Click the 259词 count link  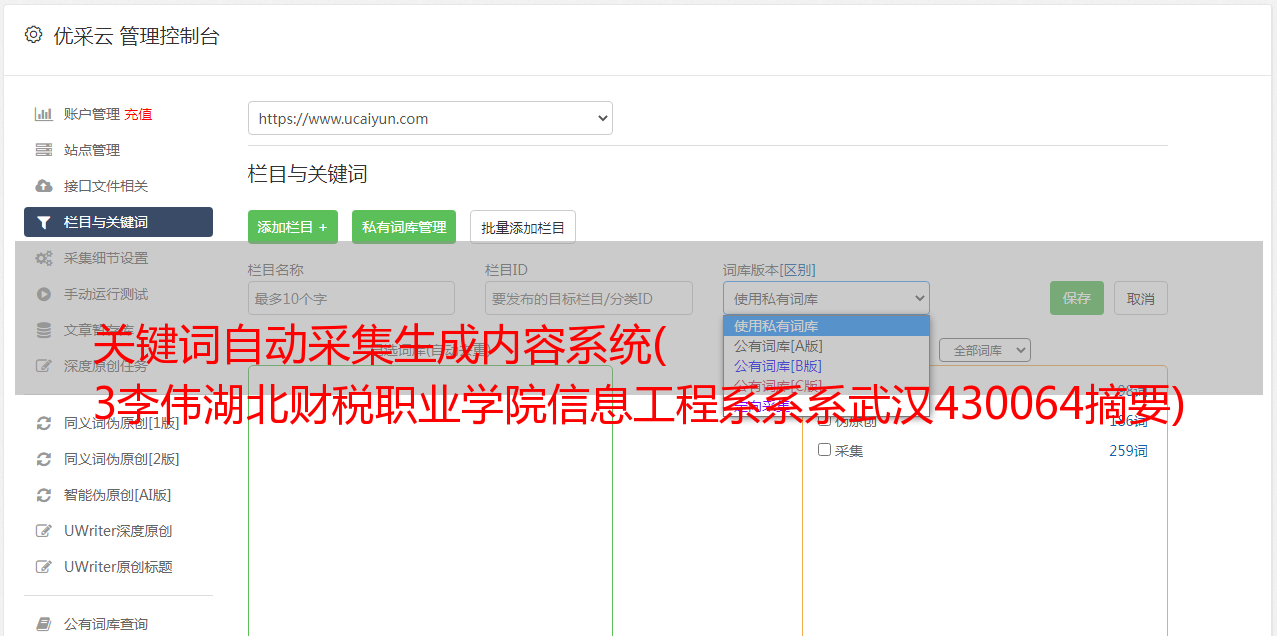click(1128, 451)
